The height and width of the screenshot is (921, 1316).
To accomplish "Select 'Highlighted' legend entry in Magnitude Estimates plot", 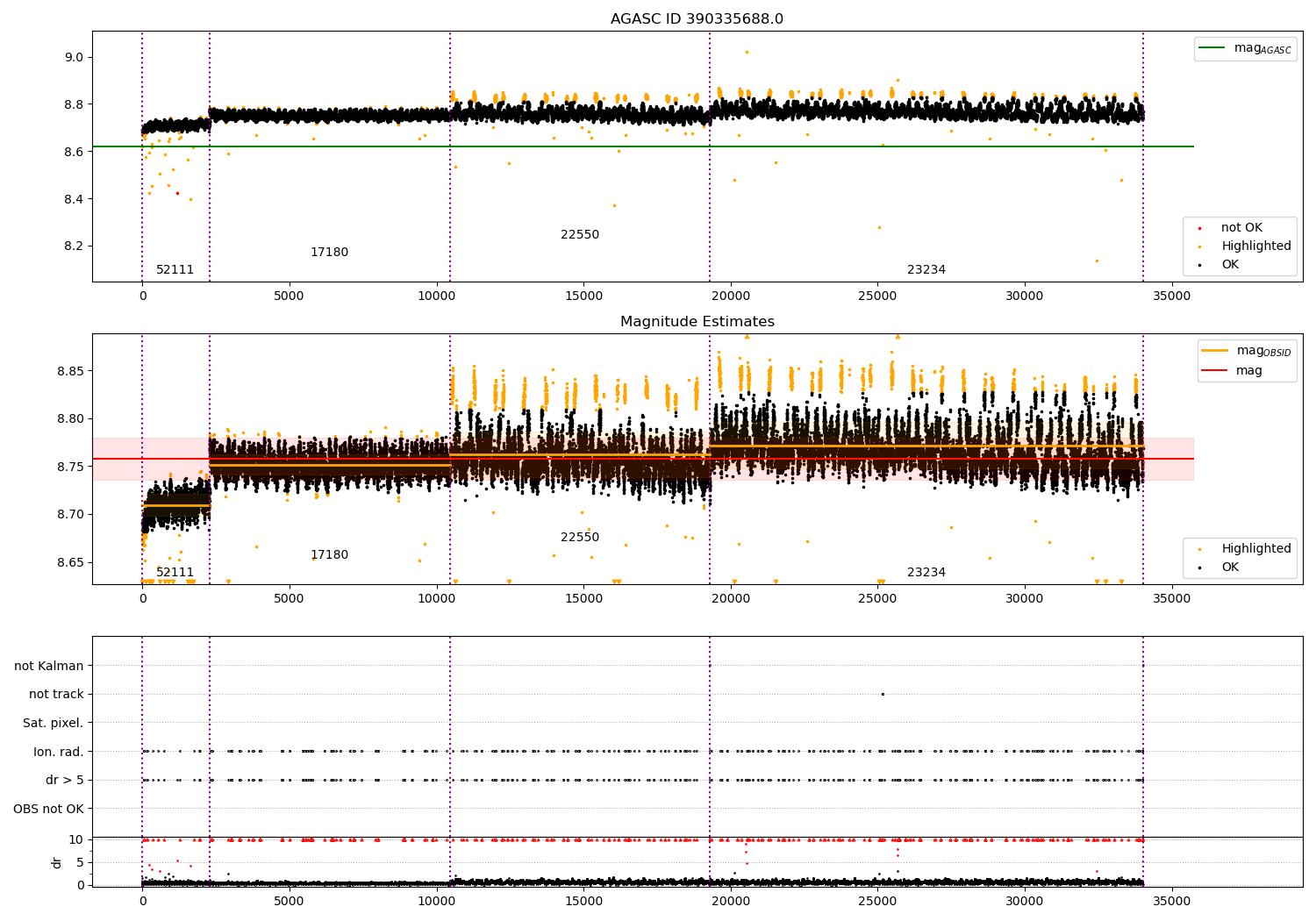I will pos(1256,549).
